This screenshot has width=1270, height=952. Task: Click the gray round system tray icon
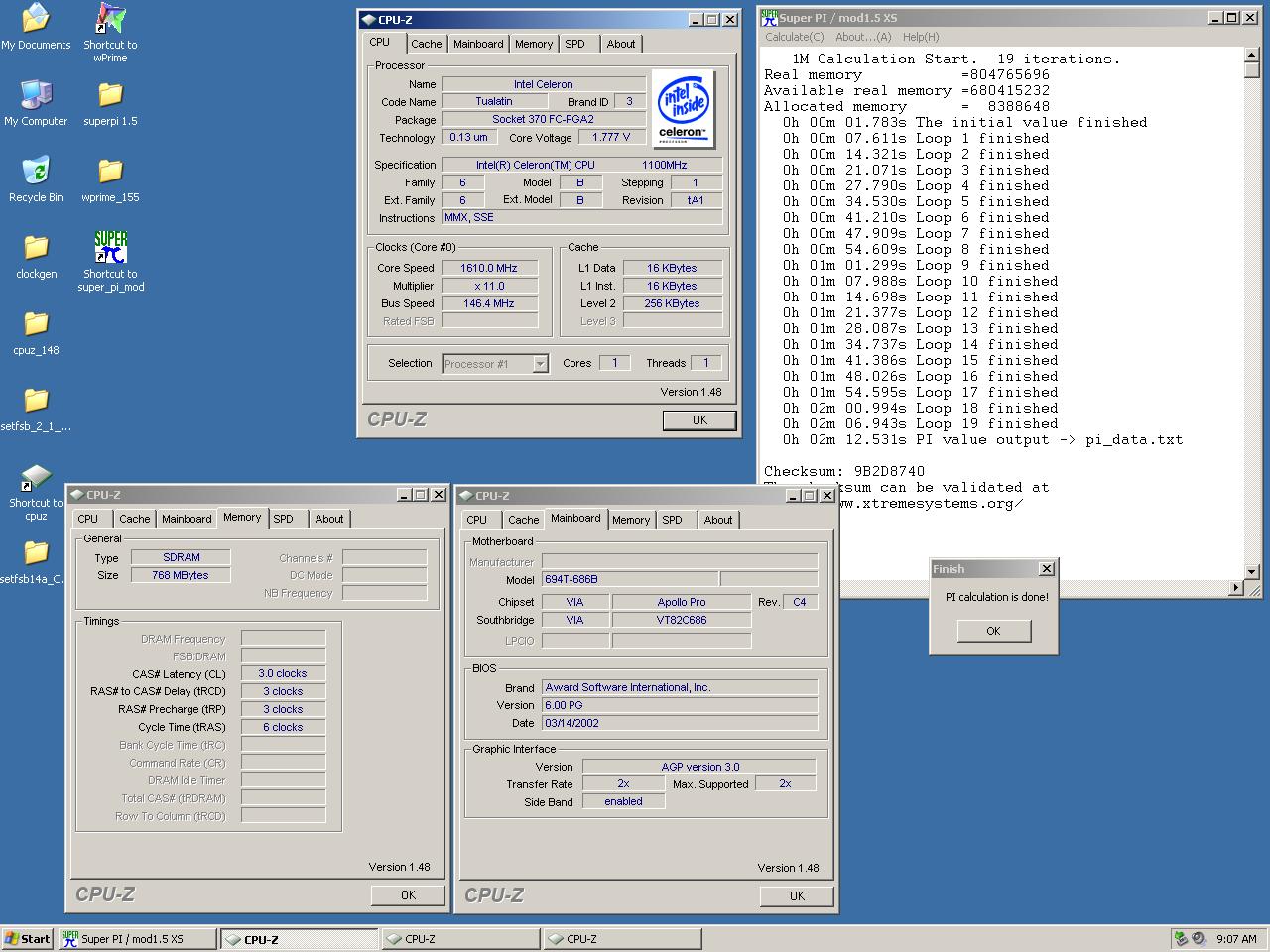coord(1199,938)
